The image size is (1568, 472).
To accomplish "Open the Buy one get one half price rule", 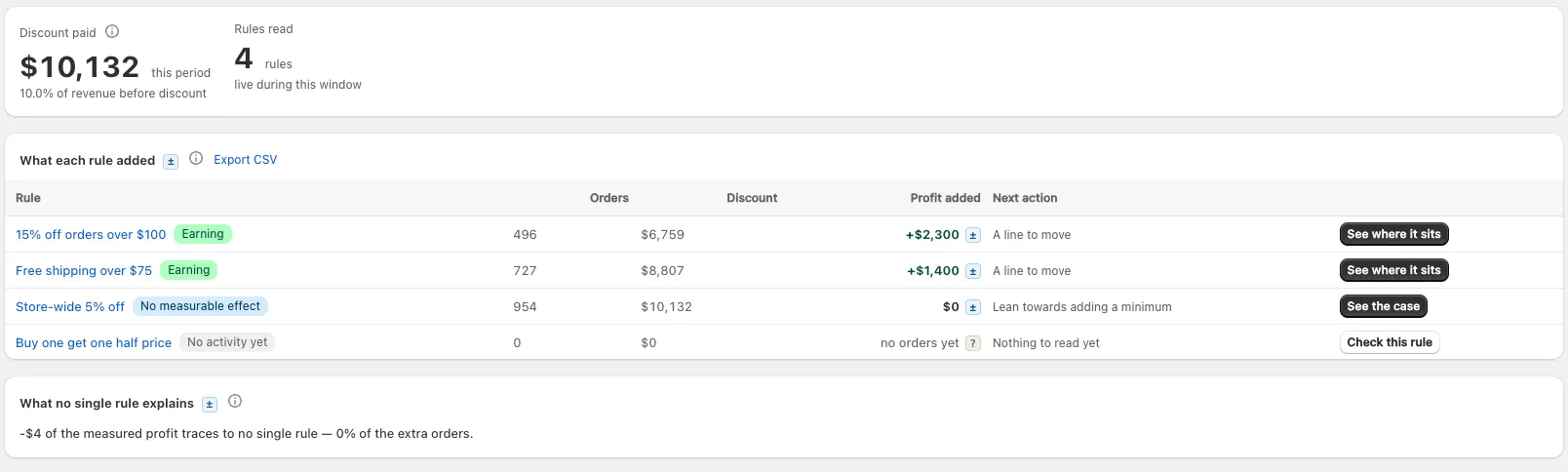I will click(94, 343).
